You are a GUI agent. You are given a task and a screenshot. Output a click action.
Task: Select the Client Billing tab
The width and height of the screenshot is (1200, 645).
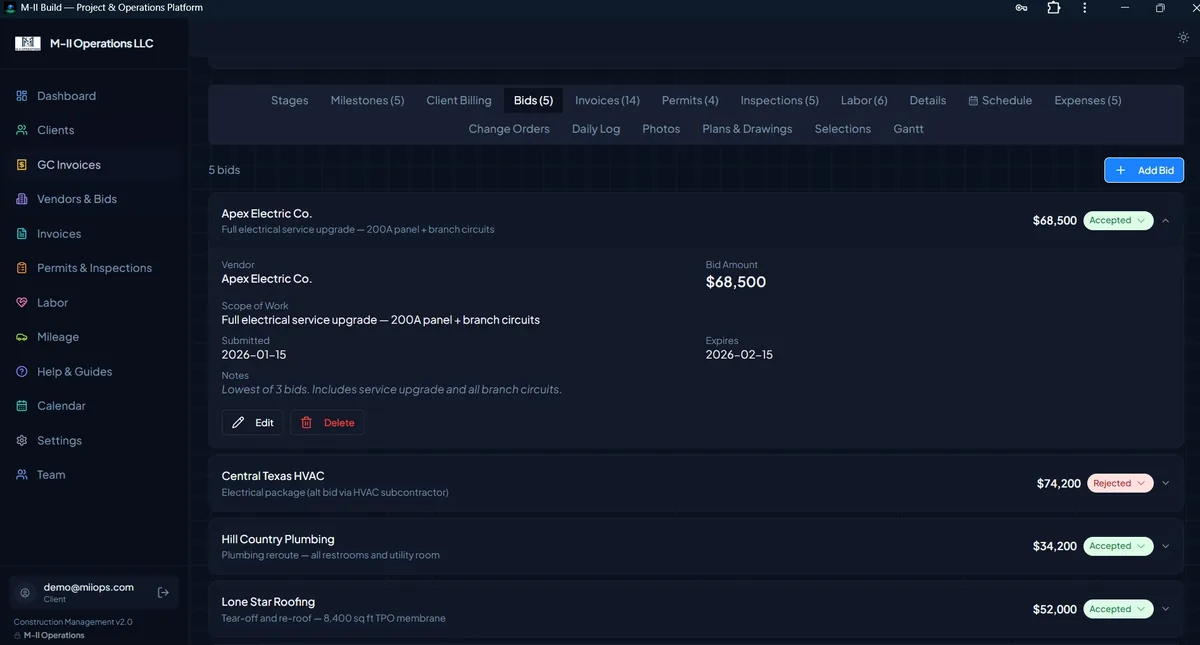(x=459, y=100)
